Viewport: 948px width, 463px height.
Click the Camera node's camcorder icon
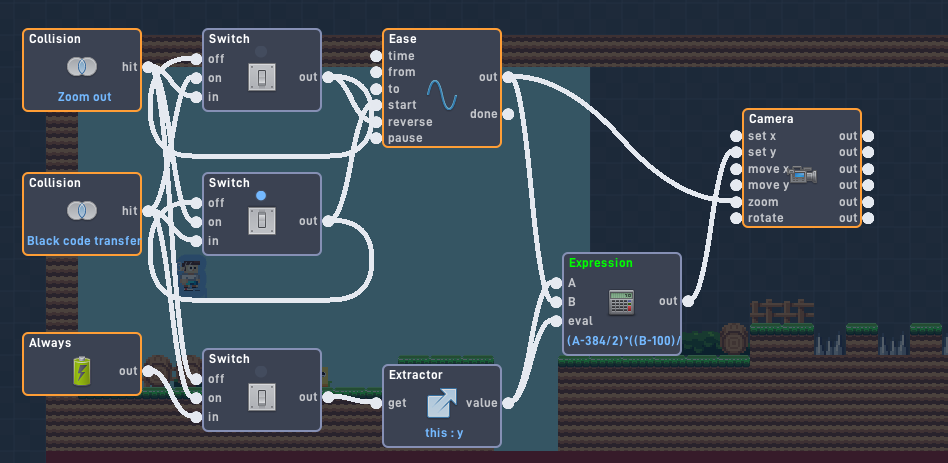(x=803, y=175)
